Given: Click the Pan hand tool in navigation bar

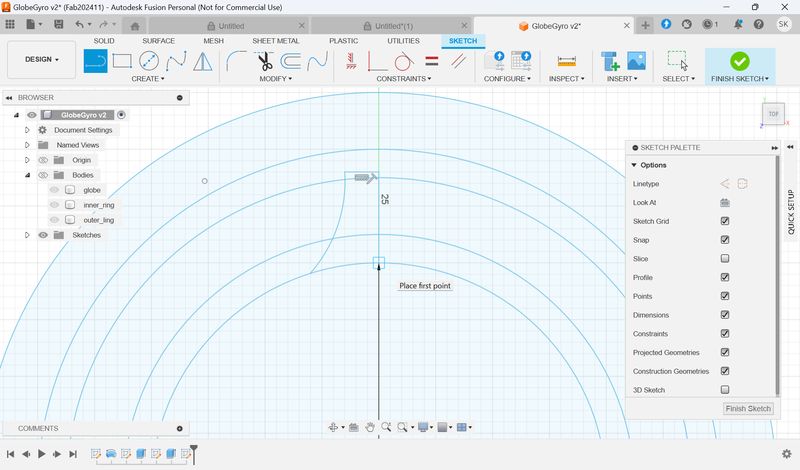Looking at the screenshot, I should [370, 427].
